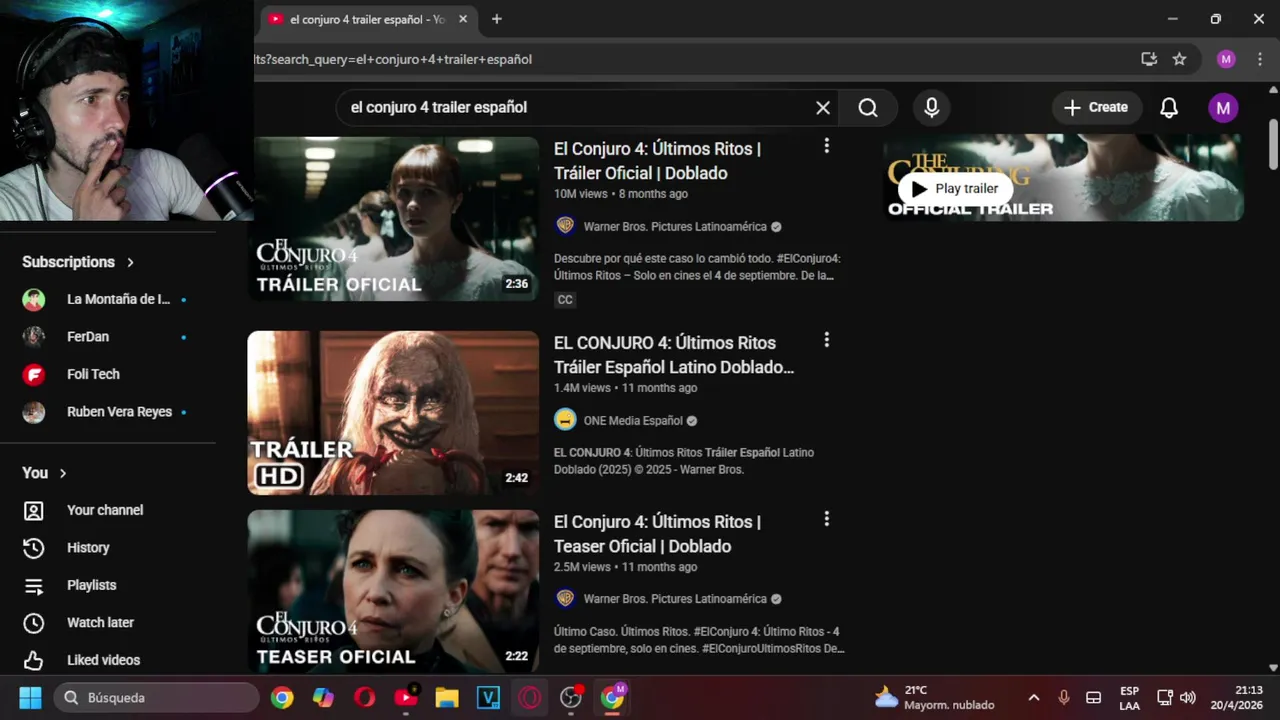
Task: Open the volume control in tray
Action: click(1188, 698)
